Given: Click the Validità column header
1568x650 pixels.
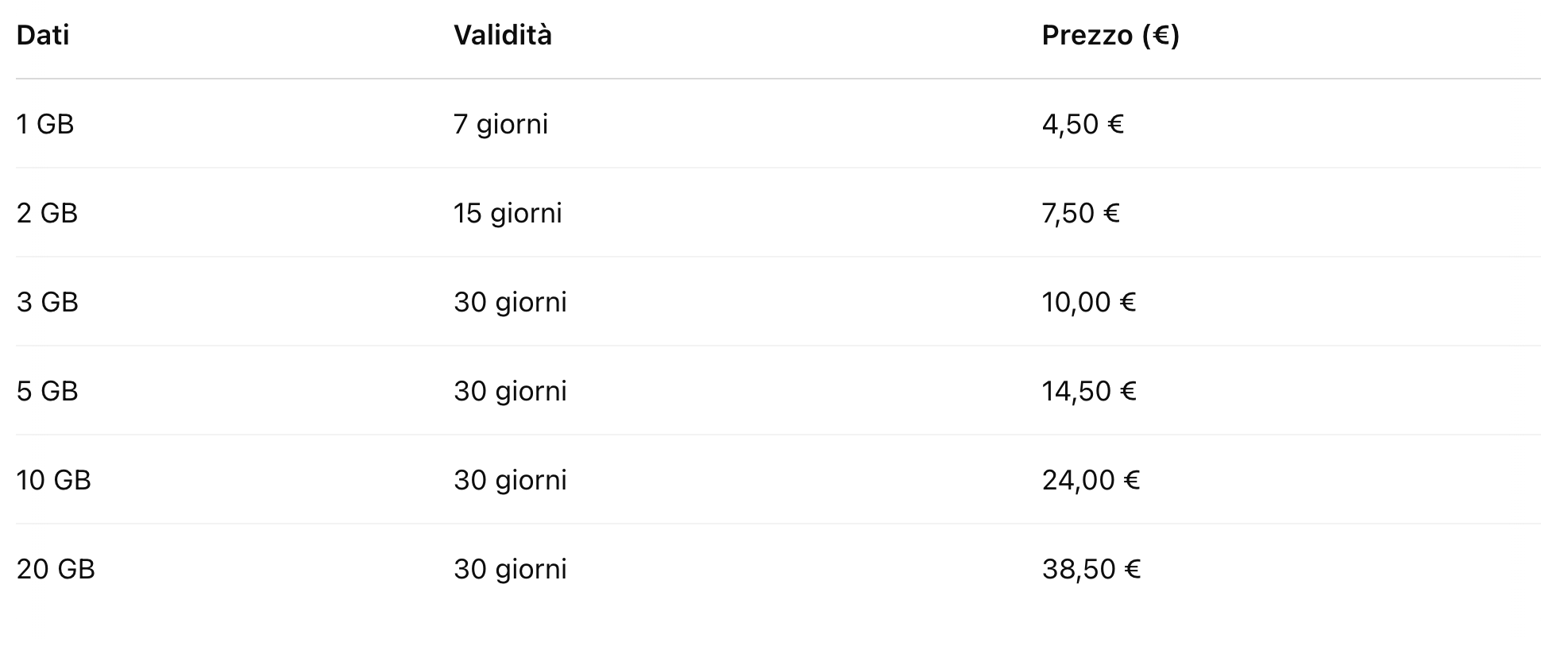Looking at the screenshot, I should coord(502,36).
